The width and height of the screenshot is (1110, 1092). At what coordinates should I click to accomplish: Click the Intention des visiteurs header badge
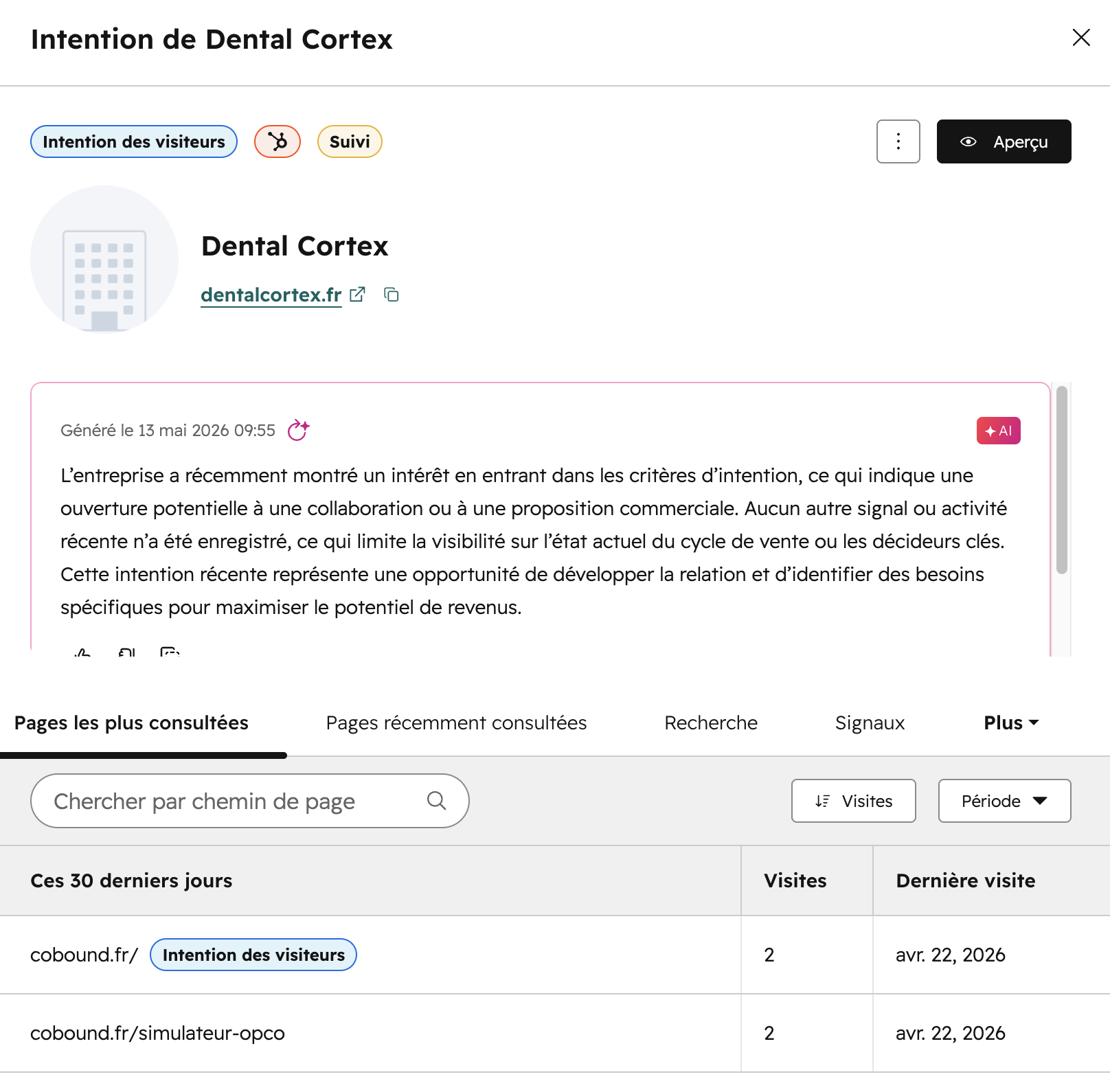134,141
